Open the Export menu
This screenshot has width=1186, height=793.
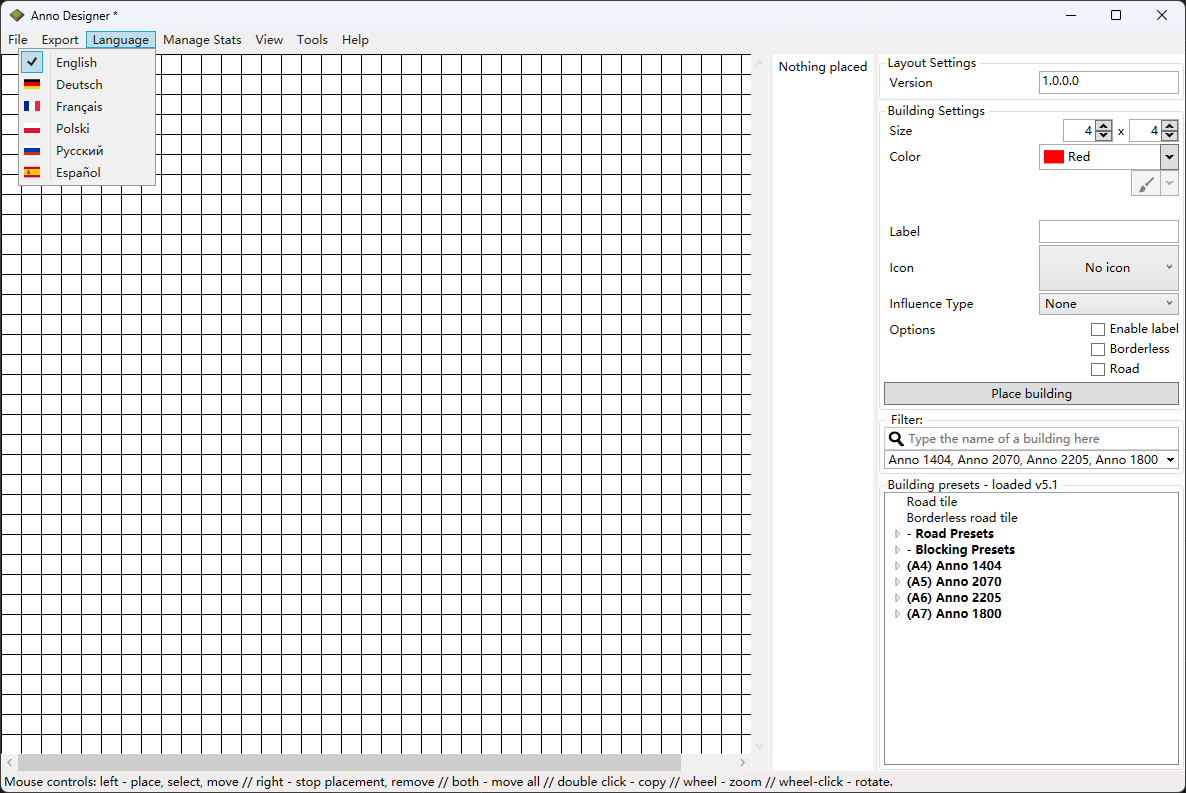pos(60,40)
